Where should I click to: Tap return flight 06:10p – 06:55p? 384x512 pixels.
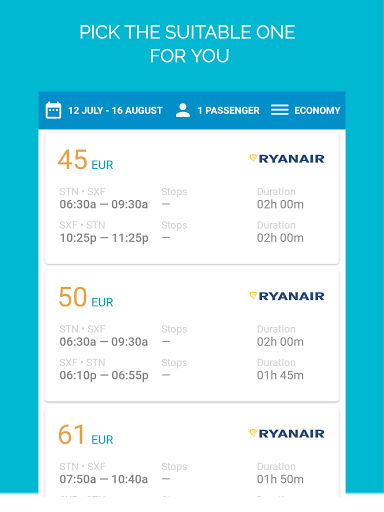pyautogui.click(x=104, y=375)
